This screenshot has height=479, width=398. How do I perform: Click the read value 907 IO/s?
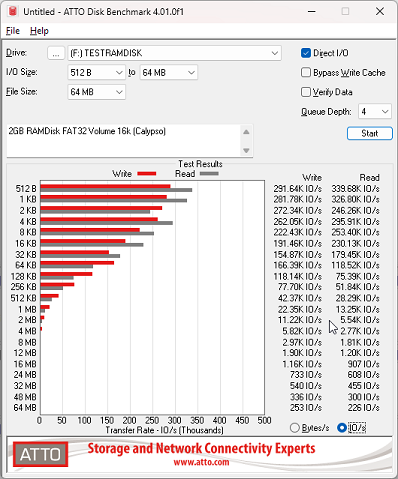363,364
